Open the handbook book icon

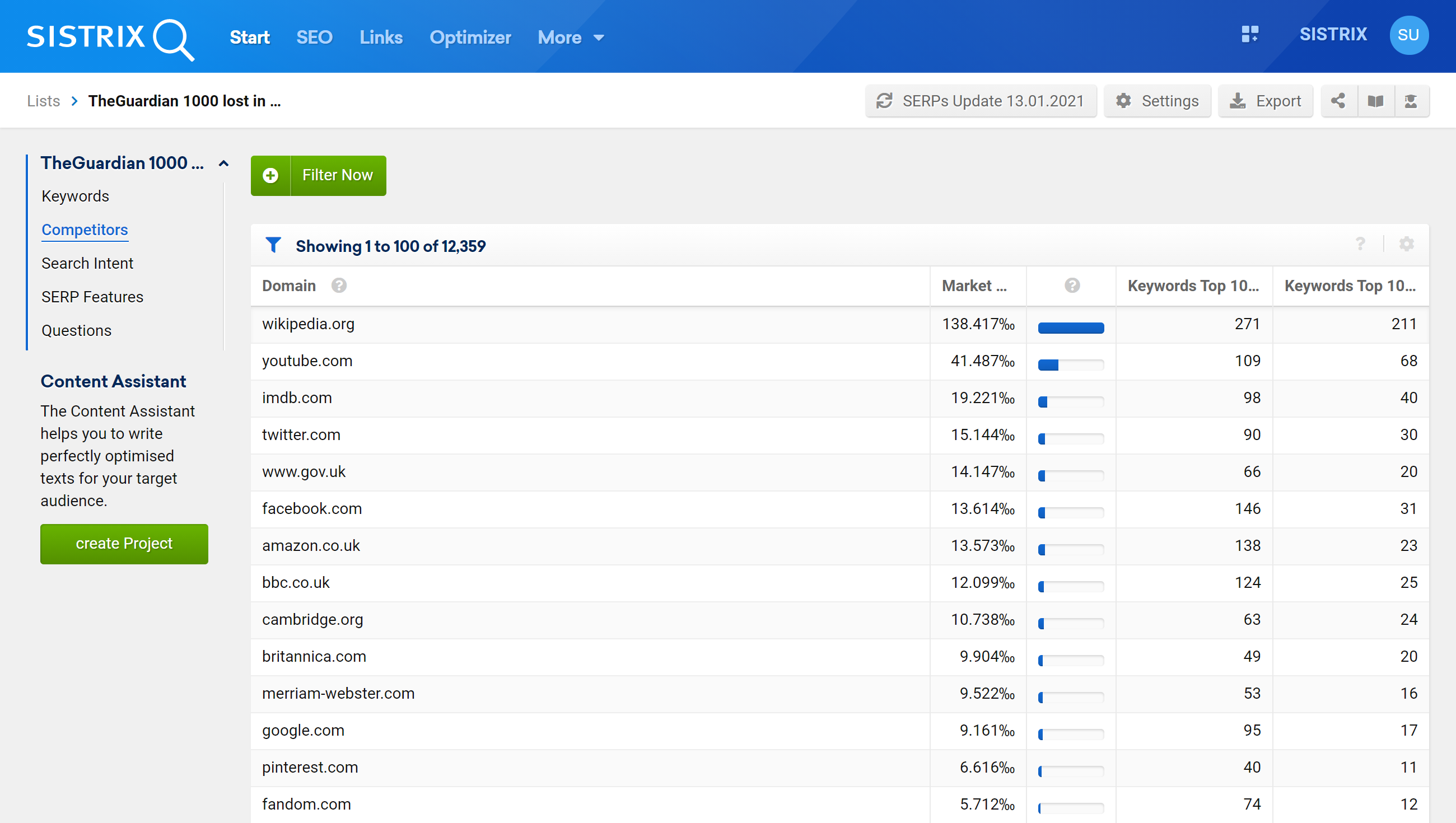click(1375, 101)
